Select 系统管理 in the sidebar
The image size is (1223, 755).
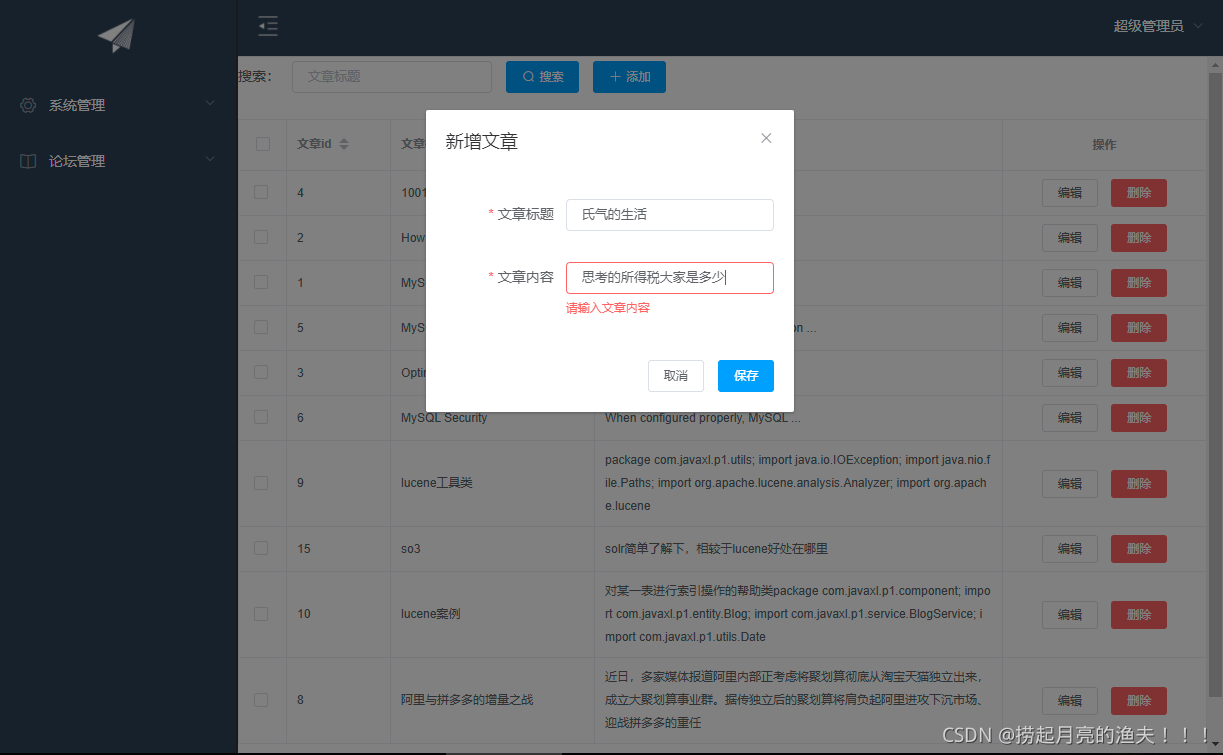(x=80, y=104)
